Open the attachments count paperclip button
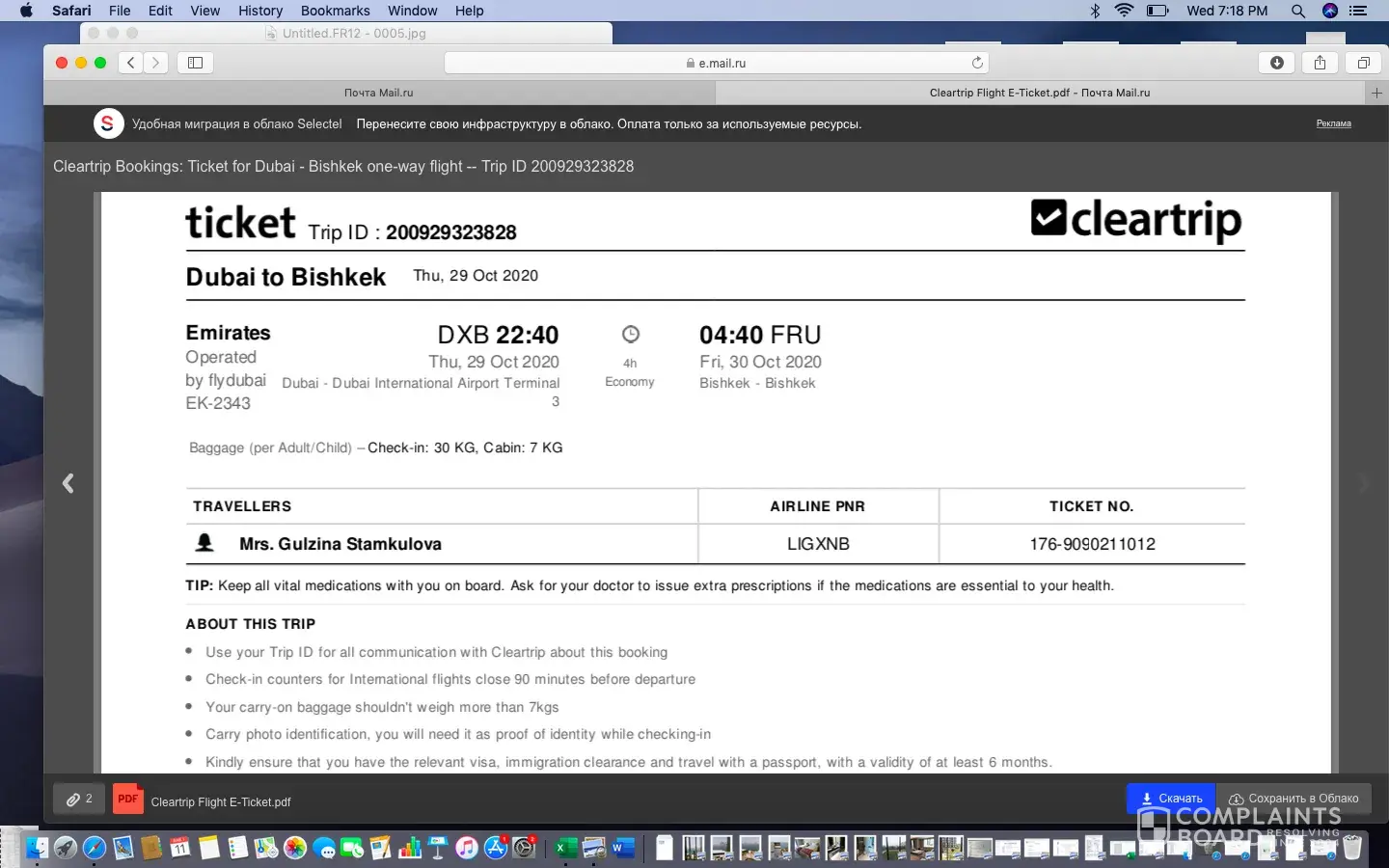The image size is (1389, 868). point(79,800)
